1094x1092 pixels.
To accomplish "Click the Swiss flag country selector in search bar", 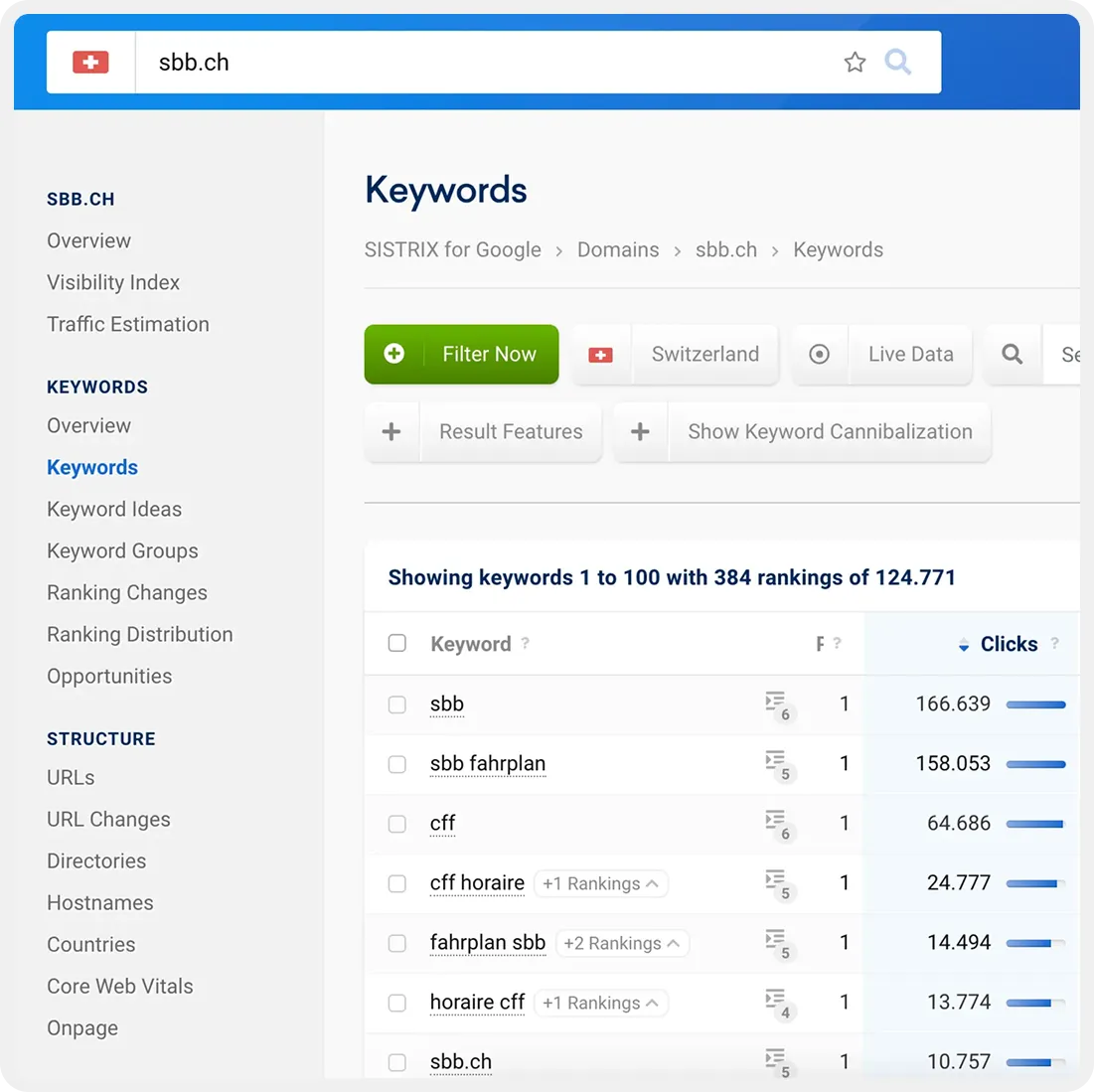I will pos(90,62).
